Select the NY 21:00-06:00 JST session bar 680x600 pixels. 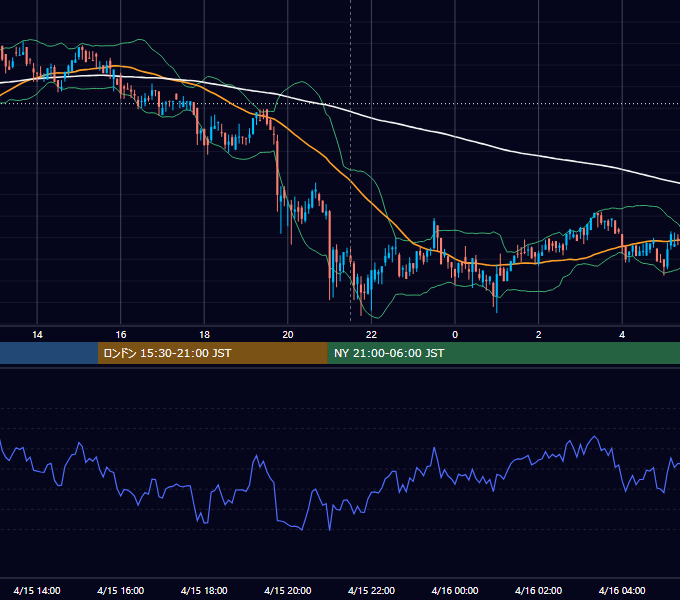pyautogui.click(x=503, y=353)
